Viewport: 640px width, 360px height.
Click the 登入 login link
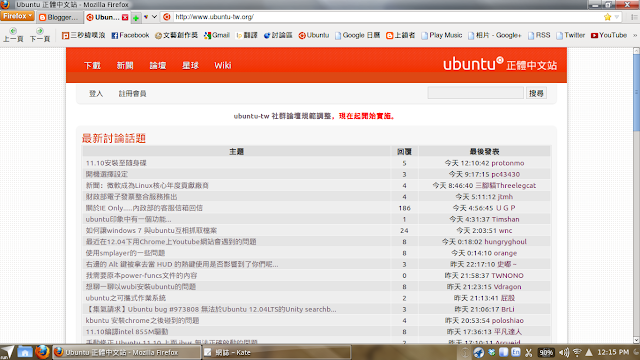(96, 93)
